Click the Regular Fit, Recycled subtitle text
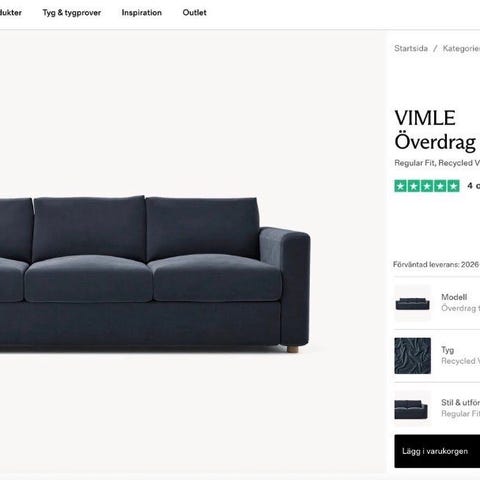Screen dimensions: 480x480 pyautogui.click(x=437, y=163)
